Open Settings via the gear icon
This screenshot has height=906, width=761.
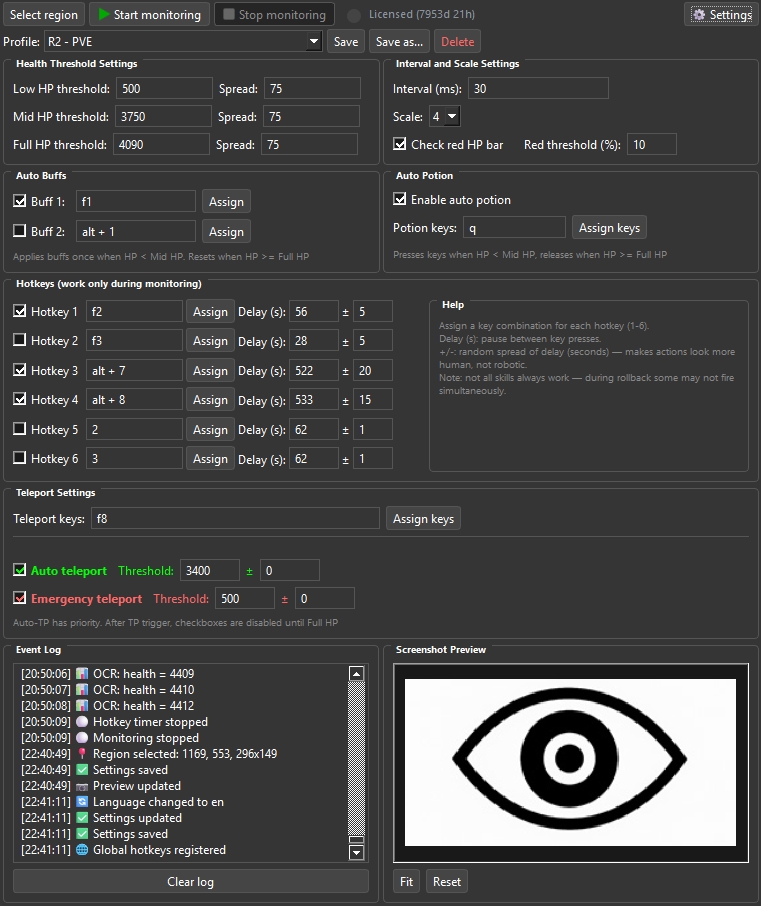699,14
